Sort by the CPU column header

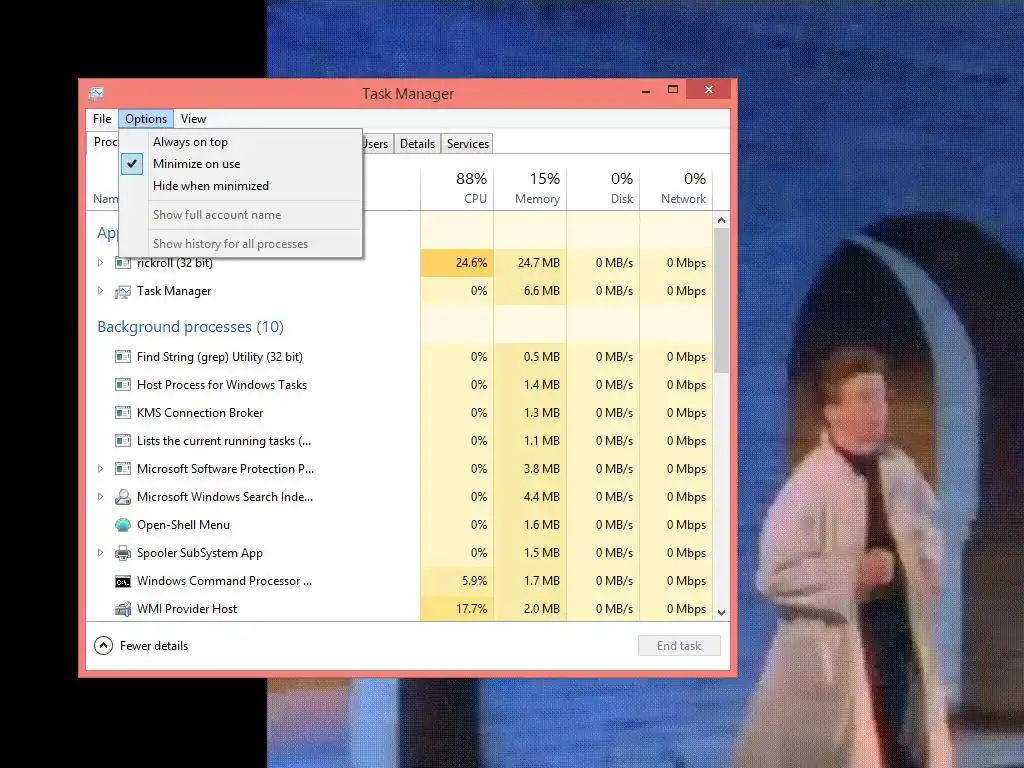[457, 188]
